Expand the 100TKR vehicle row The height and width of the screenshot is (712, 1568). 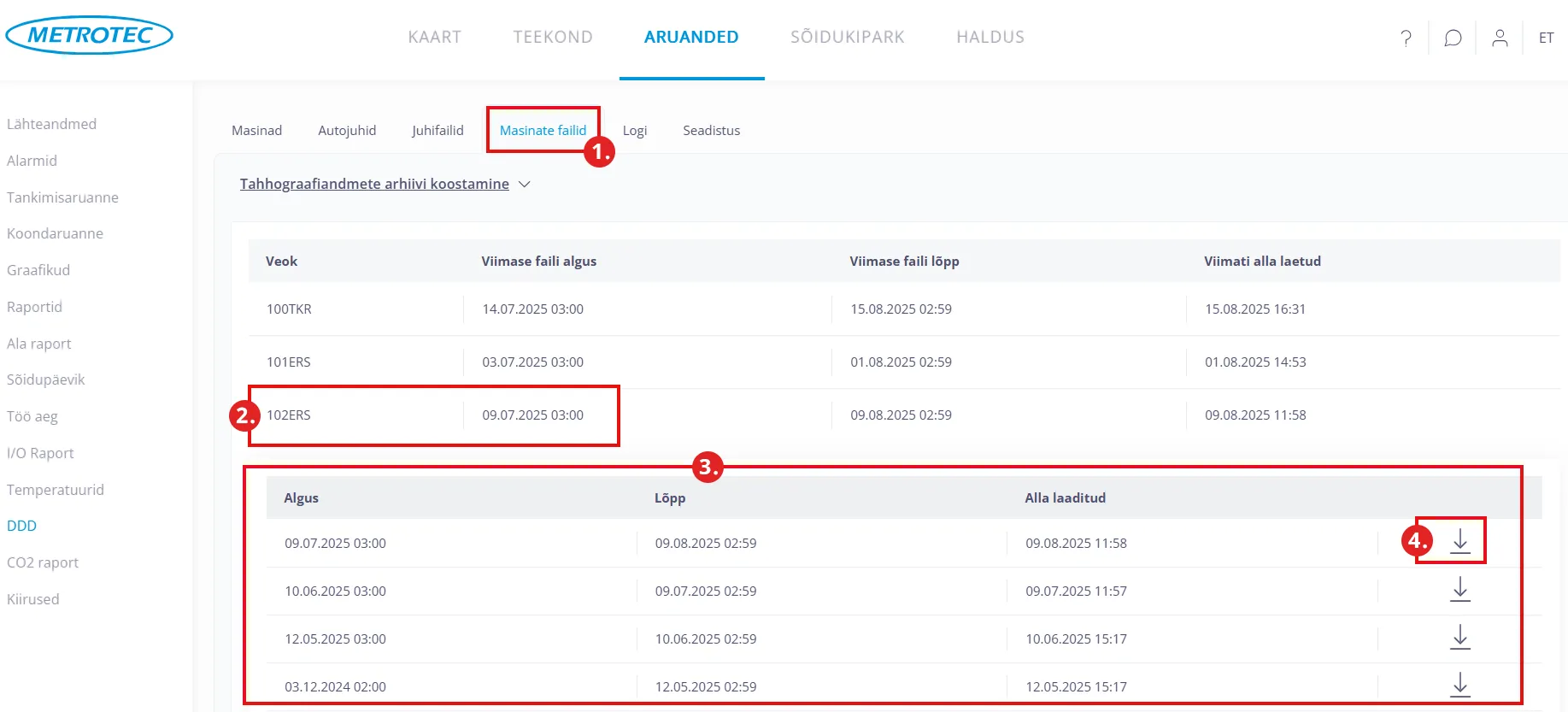coord(289,309)
